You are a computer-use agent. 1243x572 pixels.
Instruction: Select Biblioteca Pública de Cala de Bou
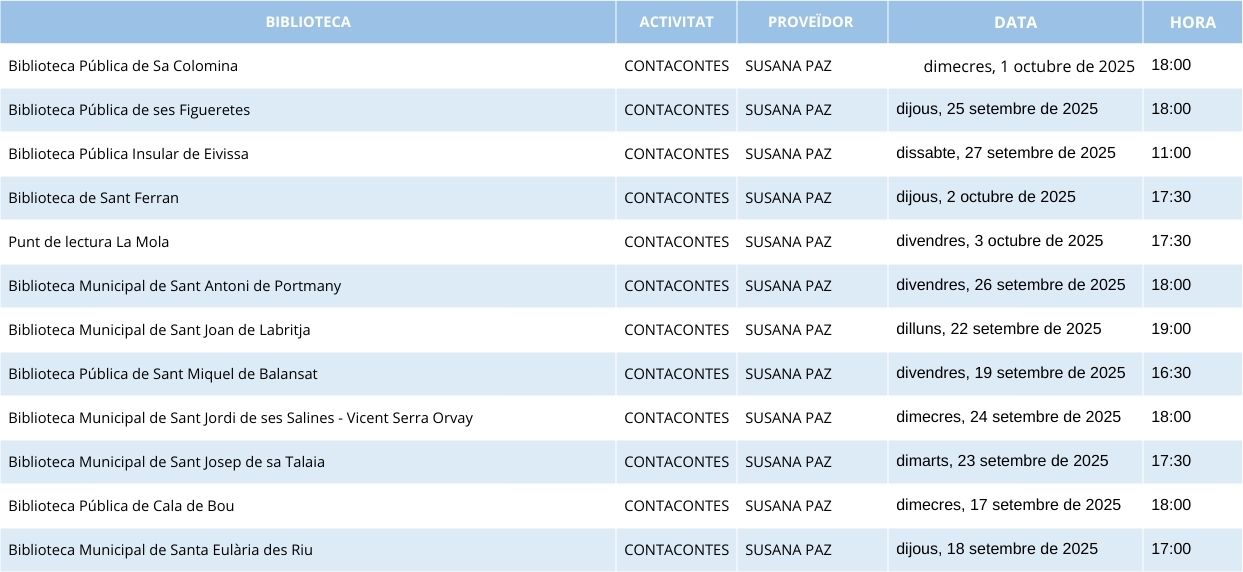[121, 506]
